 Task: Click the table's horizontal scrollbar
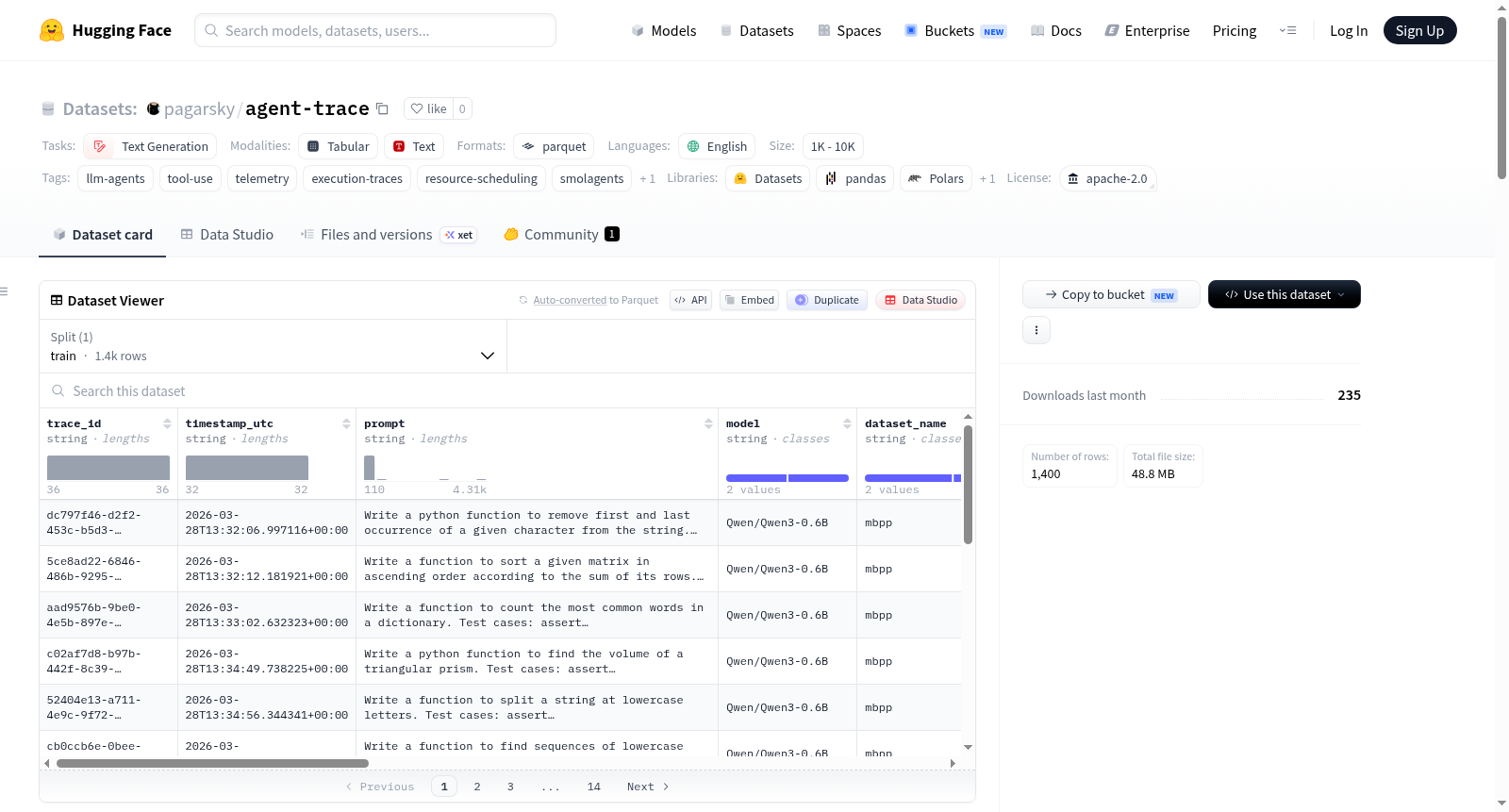coord(212,763)
